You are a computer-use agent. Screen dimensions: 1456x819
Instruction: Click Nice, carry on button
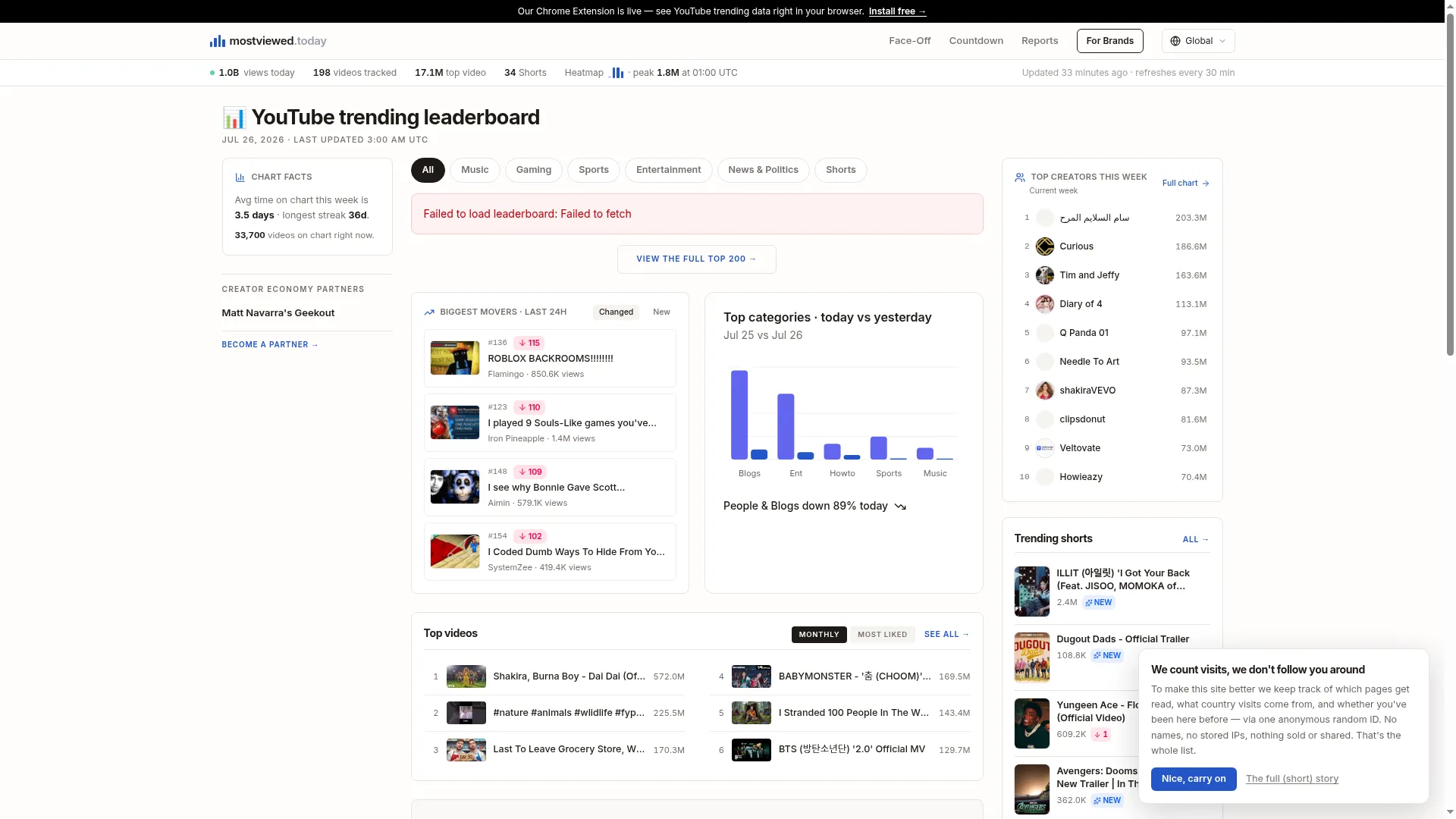tap(1194, 779)
